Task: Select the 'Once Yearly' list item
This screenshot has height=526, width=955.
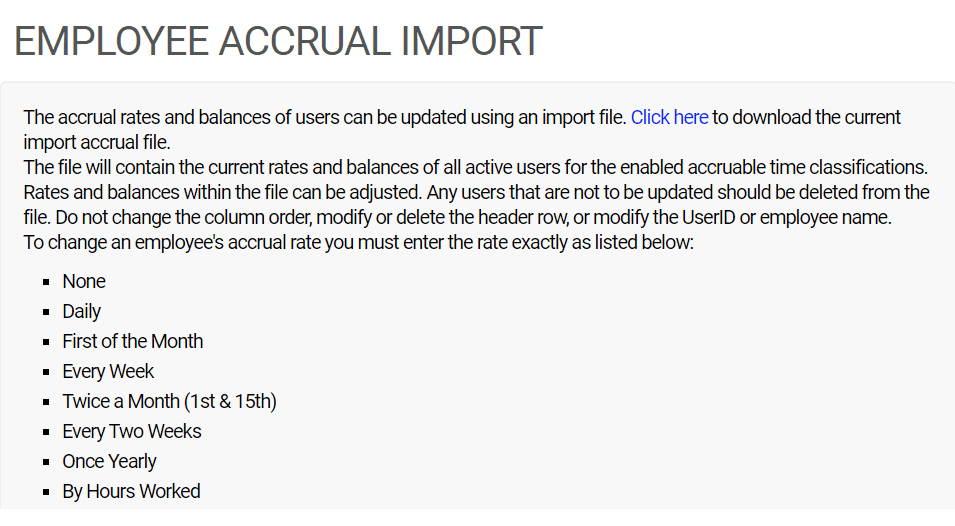Action: pyautogui.click(x=110, y=461)
